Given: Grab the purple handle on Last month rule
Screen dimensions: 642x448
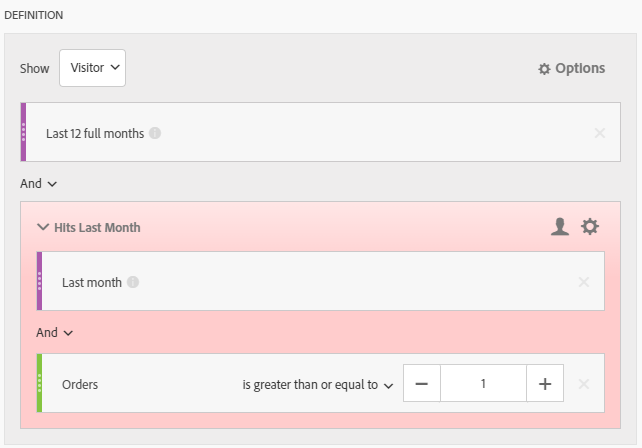Looking at the screenshot, I should click(39, 282).
